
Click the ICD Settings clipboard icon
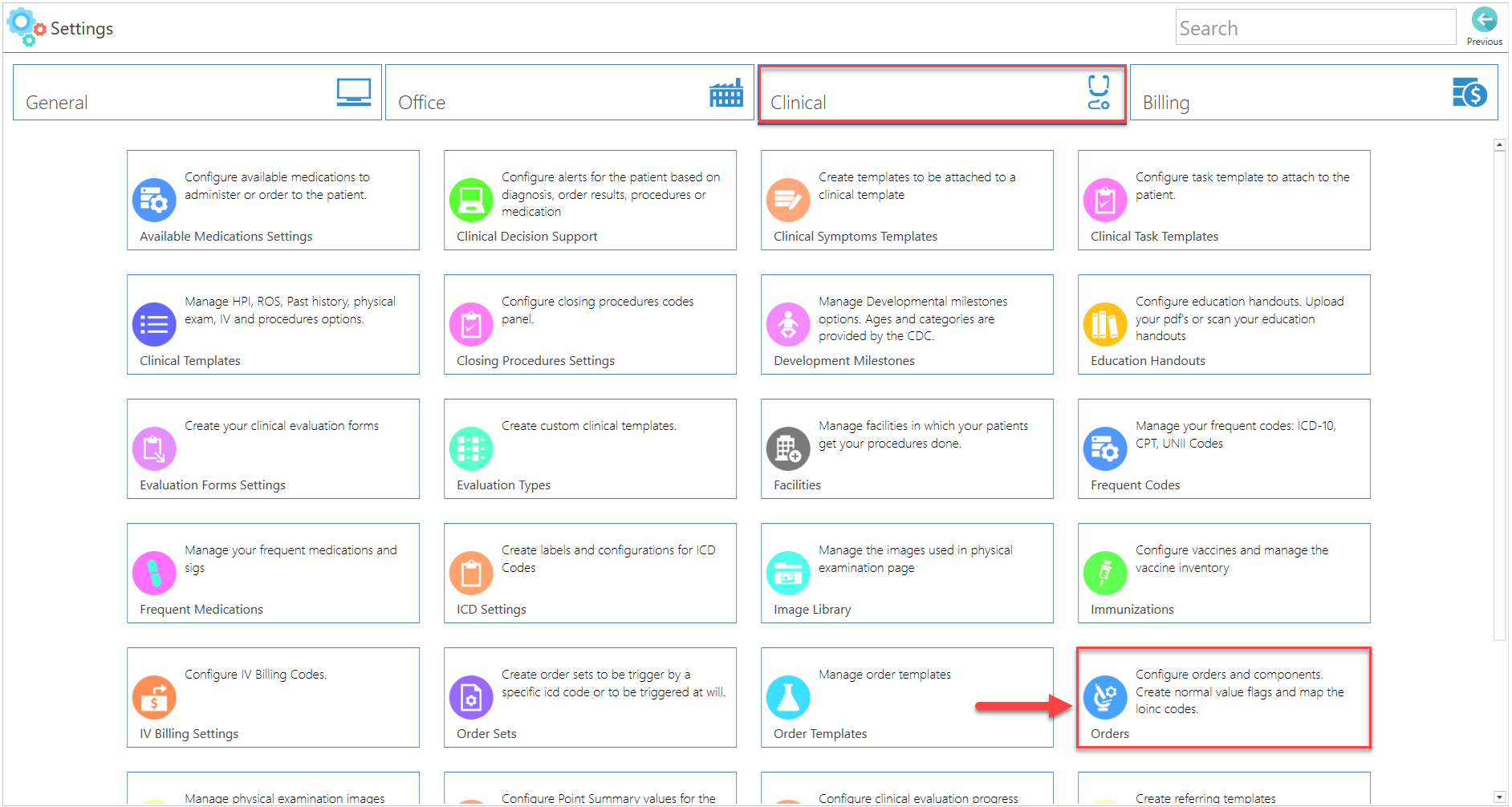point(471,573)
